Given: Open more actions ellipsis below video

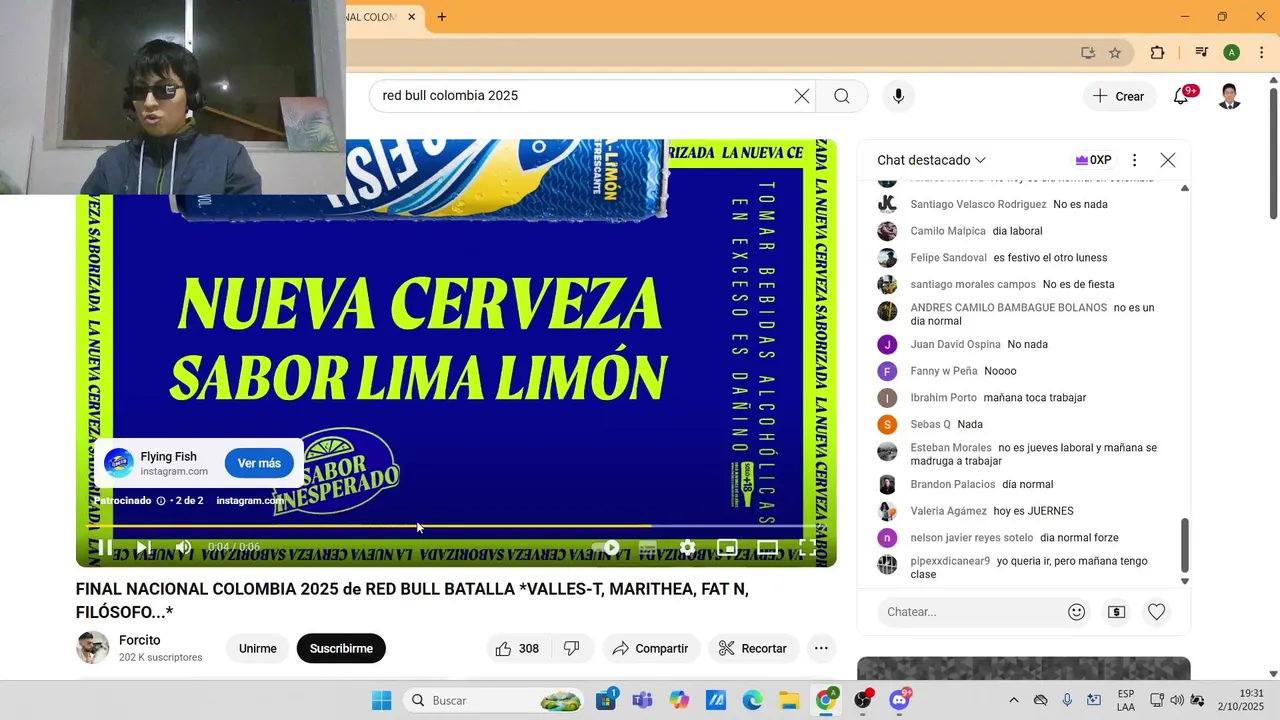Looking at the screenshot, I should click(x=821, y=648).
